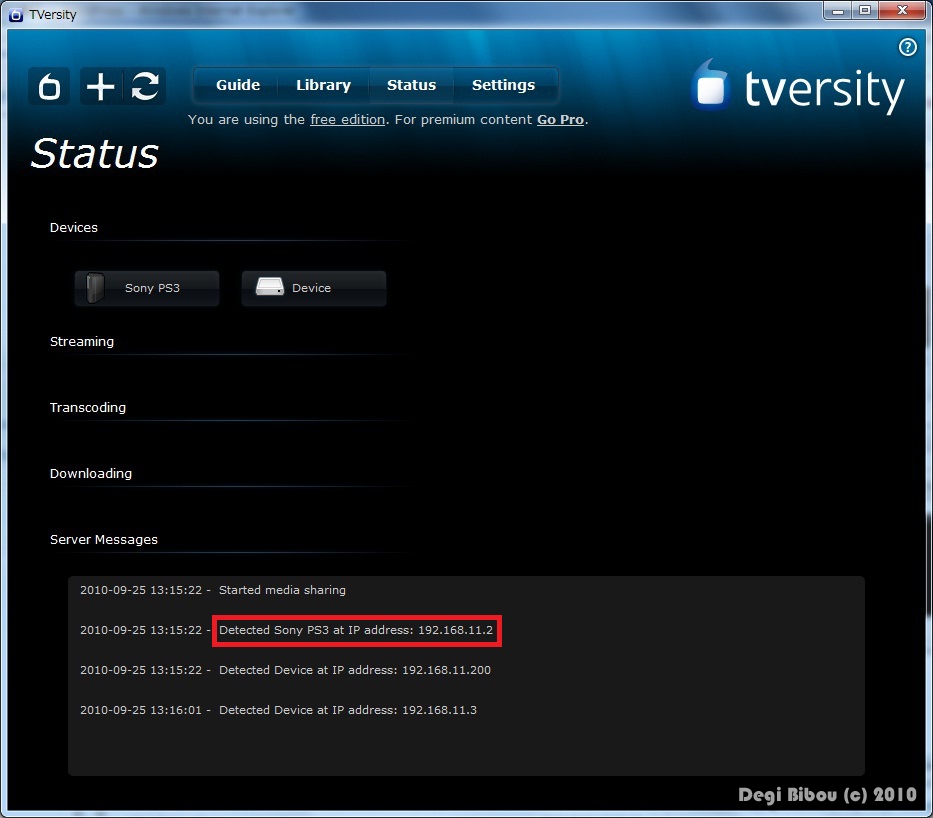Choose the generic Device button
933x818 pixels.
click(313, 288)
